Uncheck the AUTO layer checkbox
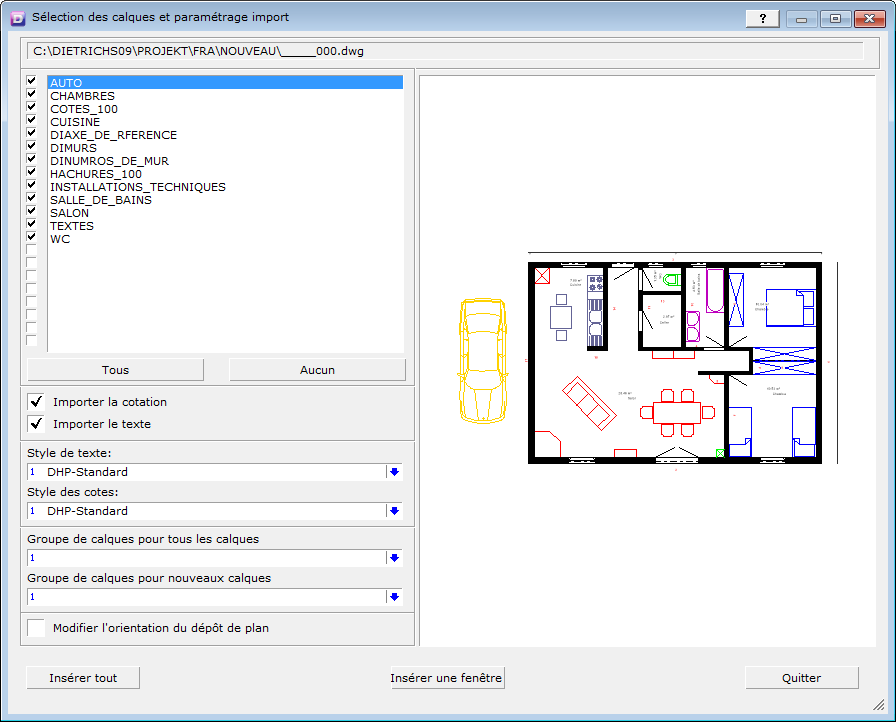This screenshot has height=722, width=896. pos(31,82)
